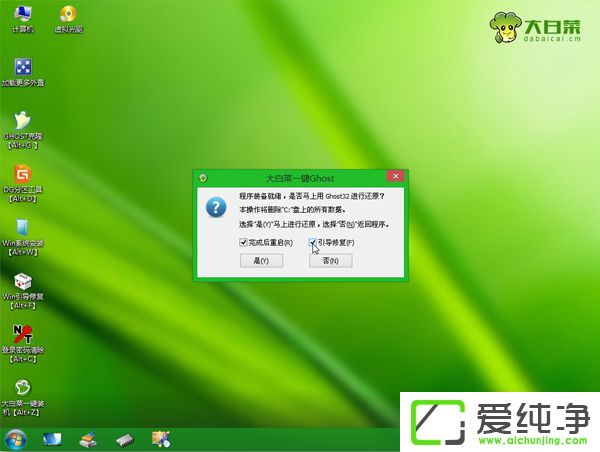Launch the GHOST克隆 desktop shortcut

coord(22,120)
